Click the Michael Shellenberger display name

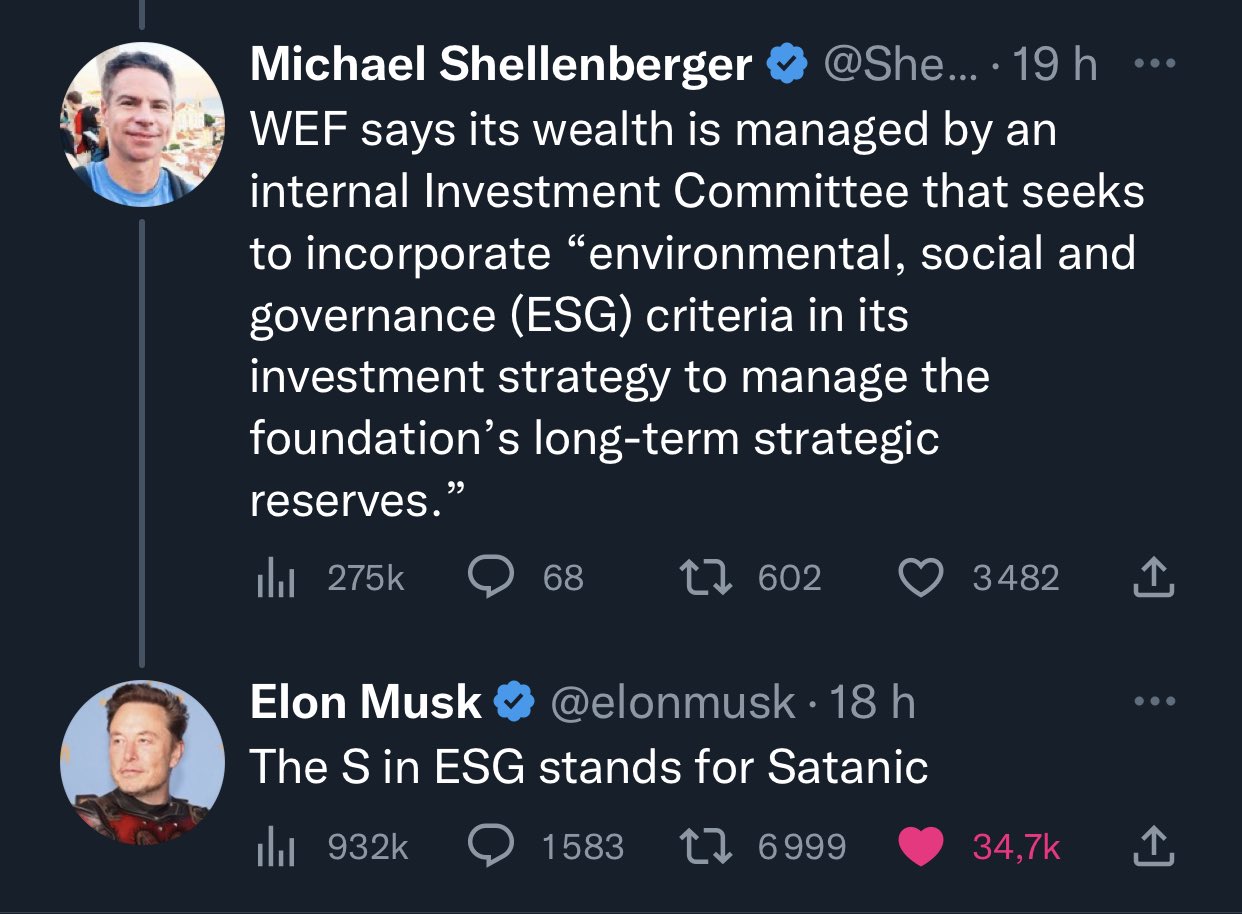(500, 65)
